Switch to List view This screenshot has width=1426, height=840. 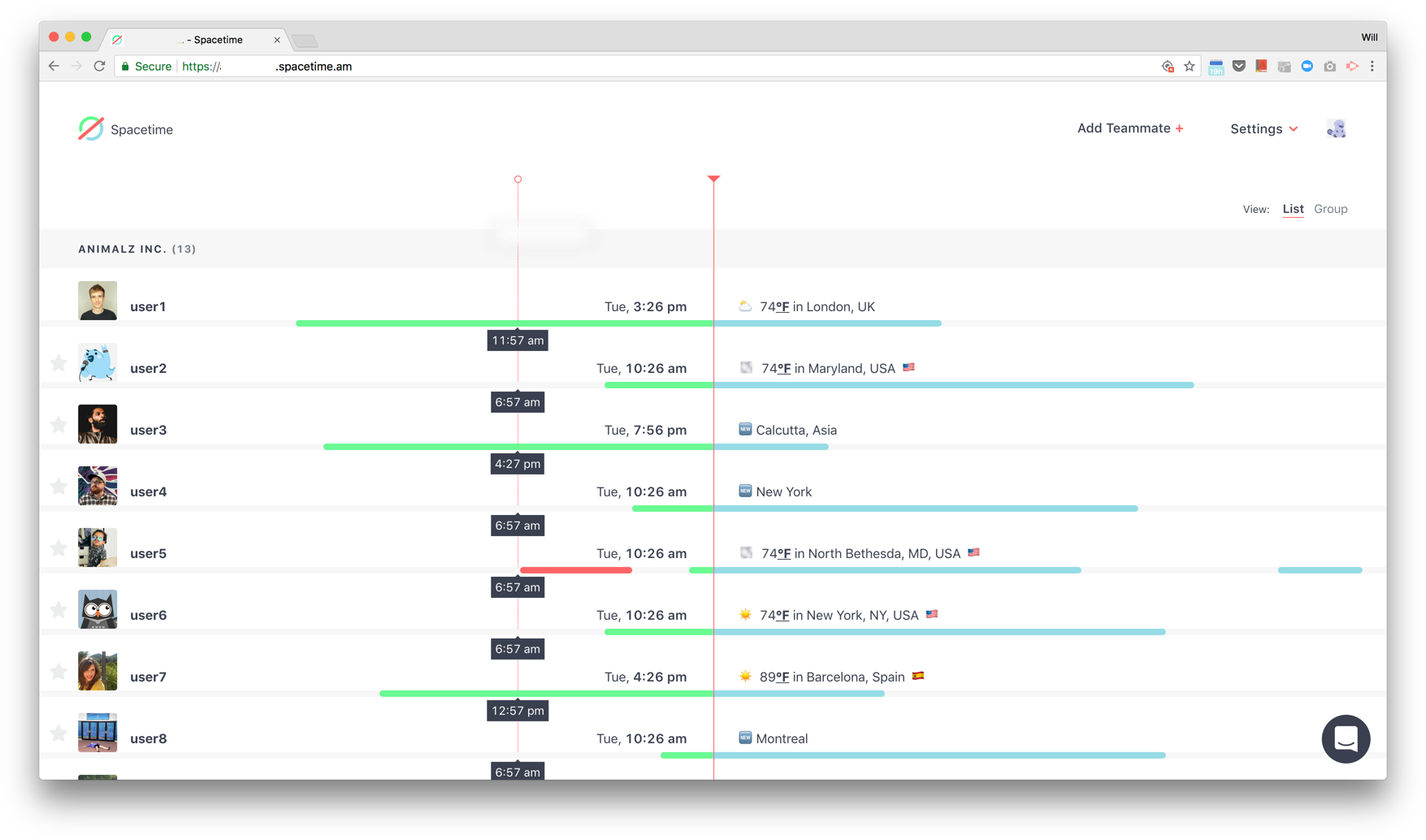[1293, 209]
